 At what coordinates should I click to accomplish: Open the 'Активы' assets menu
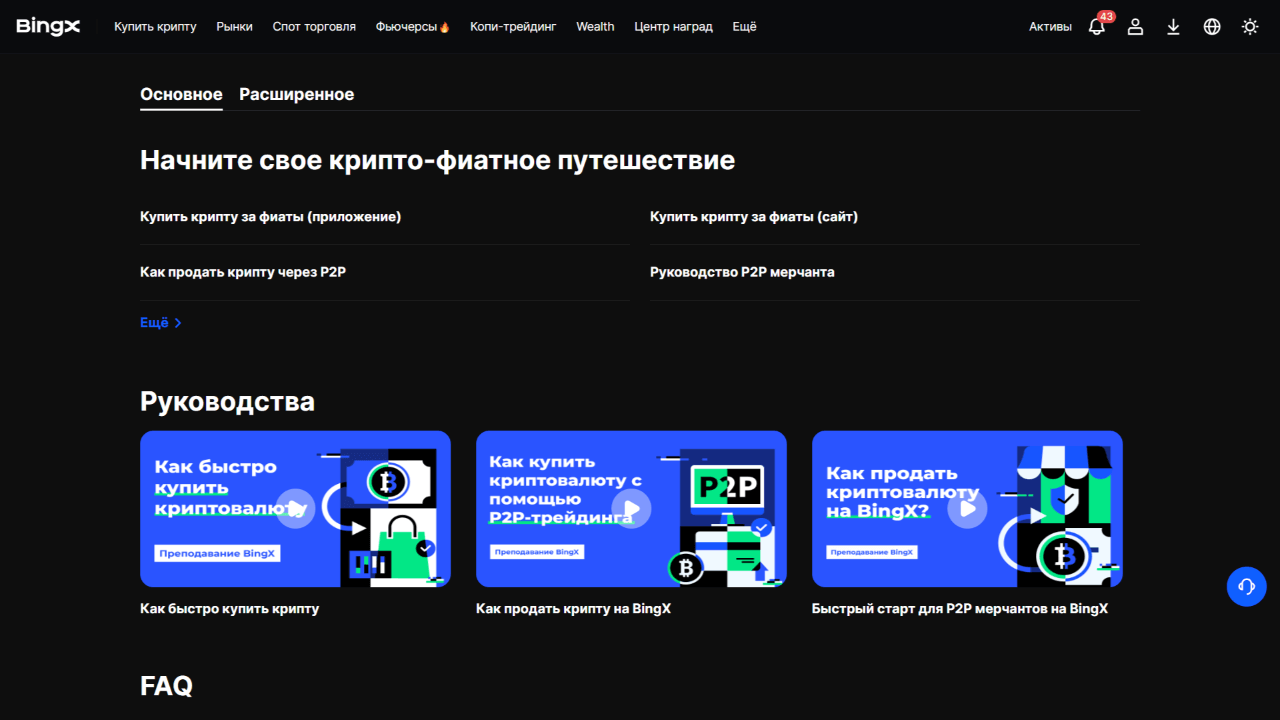pyautogui.click(x=1050, y=27)
